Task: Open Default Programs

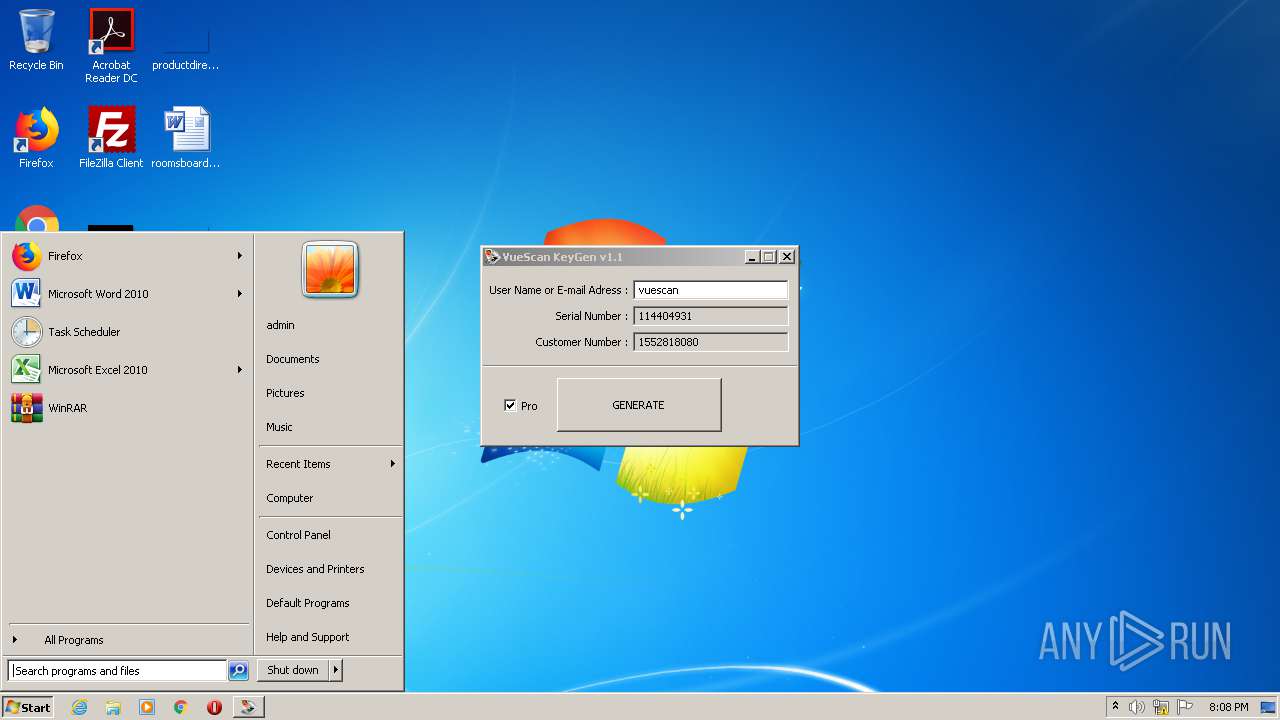Action: point(308,603)
